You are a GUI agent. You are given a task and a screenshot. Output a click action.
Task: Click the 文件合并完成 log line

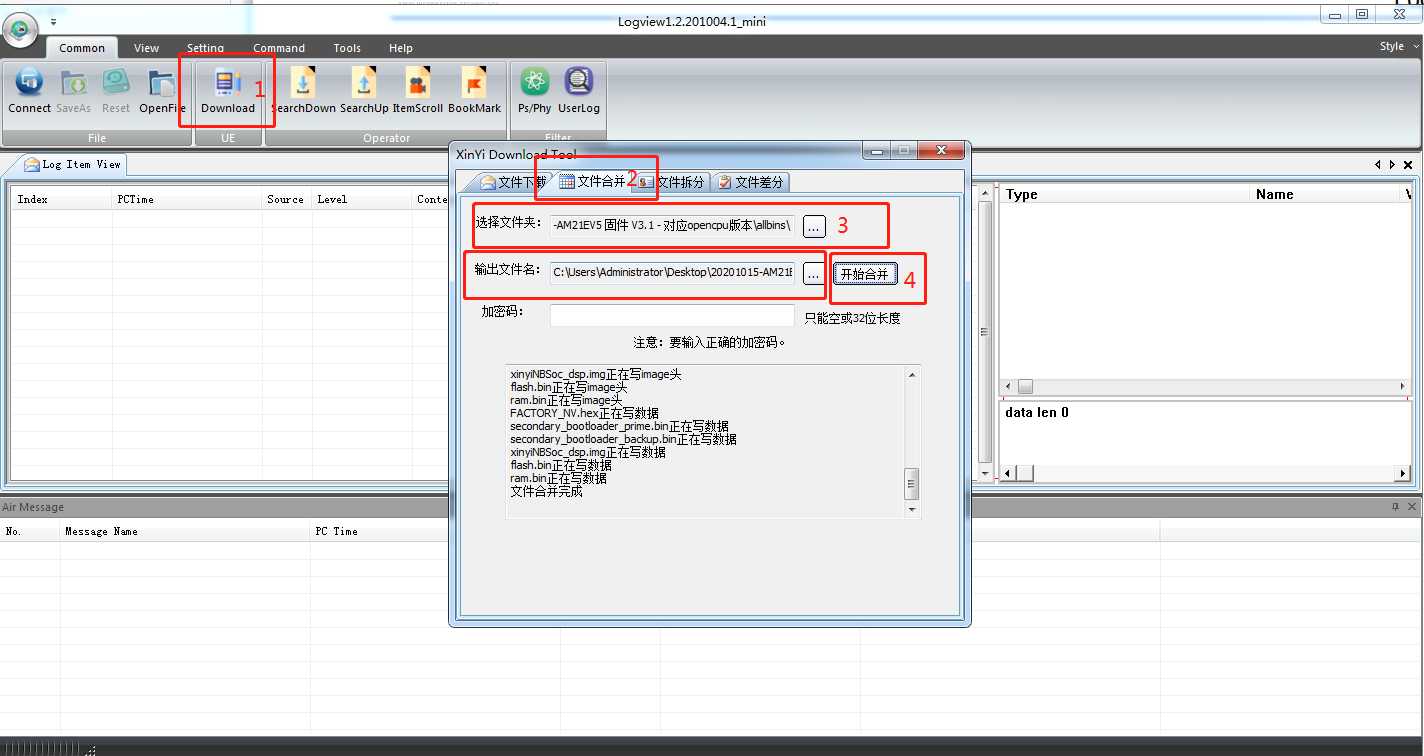pos(546,492)
